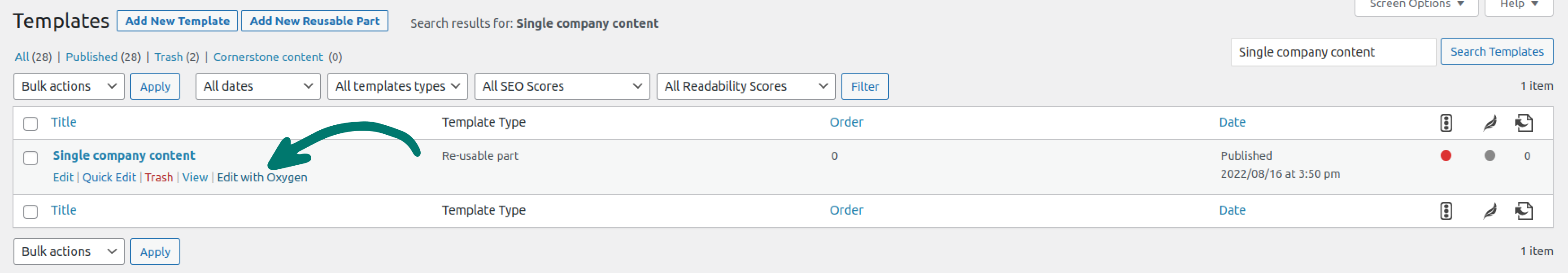This screenshot has width=1568, height=273.
Task: Check the Single company content row checkbox
Action: 30,158
